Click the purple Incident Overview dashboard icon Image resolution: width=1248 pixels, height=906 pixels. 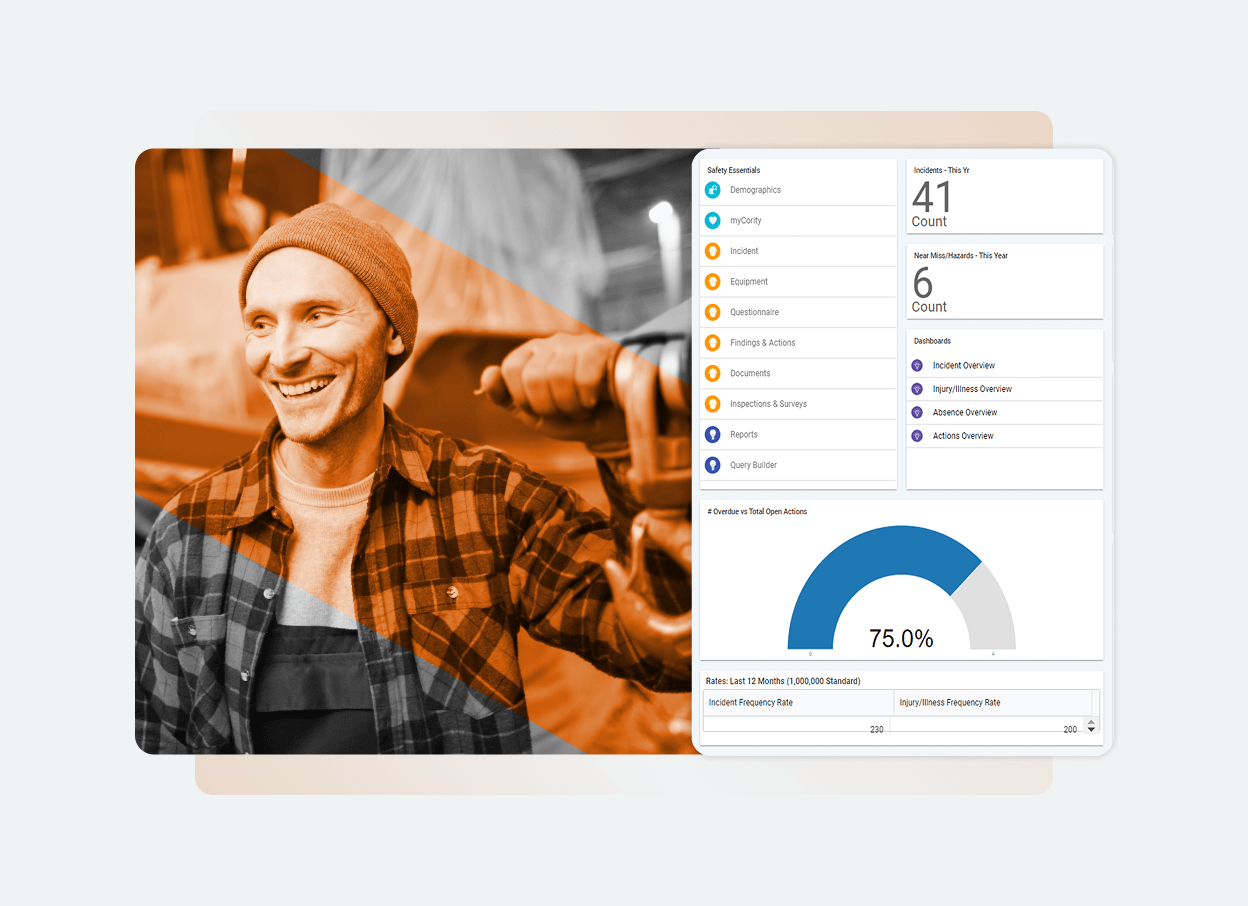(x=917, y=366)
